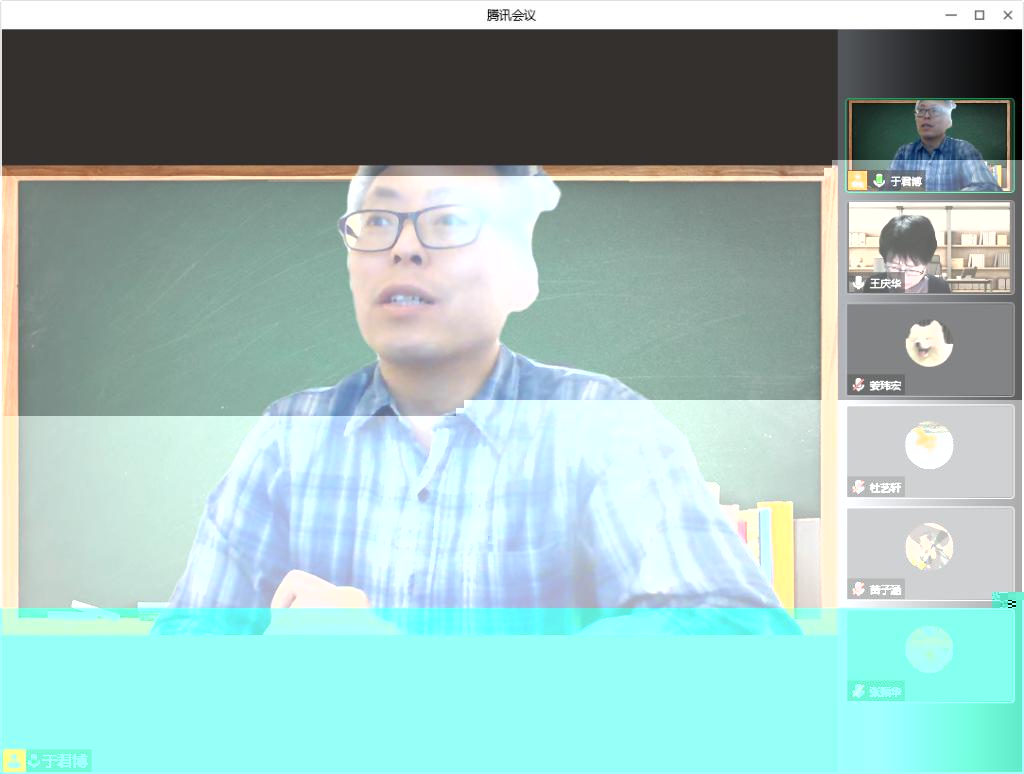
Task: Click the 于君博 name label on the small thumbnail
Action: (906, 181)
